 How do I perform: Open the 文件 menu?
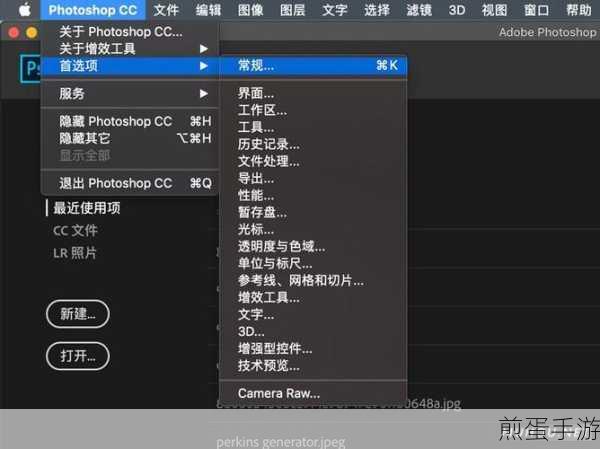166,10
